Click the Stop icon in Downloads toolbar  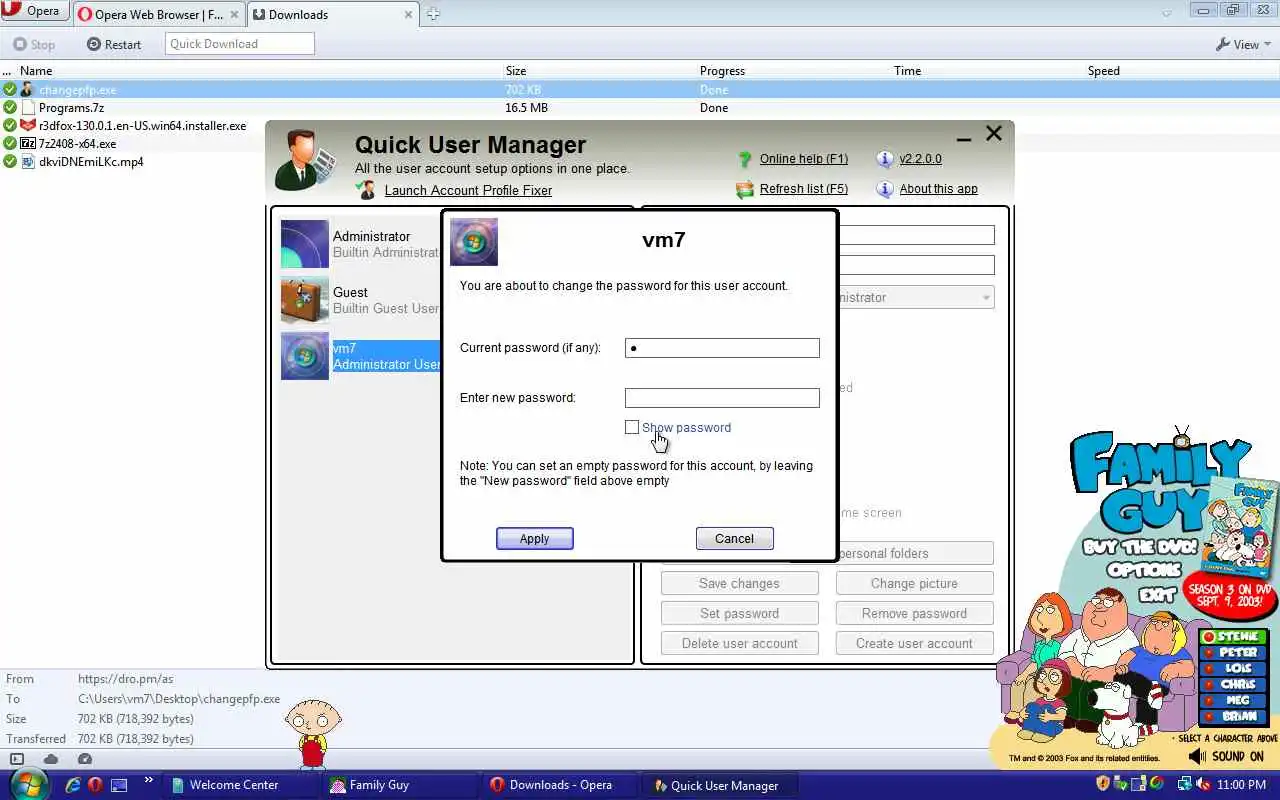point(20,44)
